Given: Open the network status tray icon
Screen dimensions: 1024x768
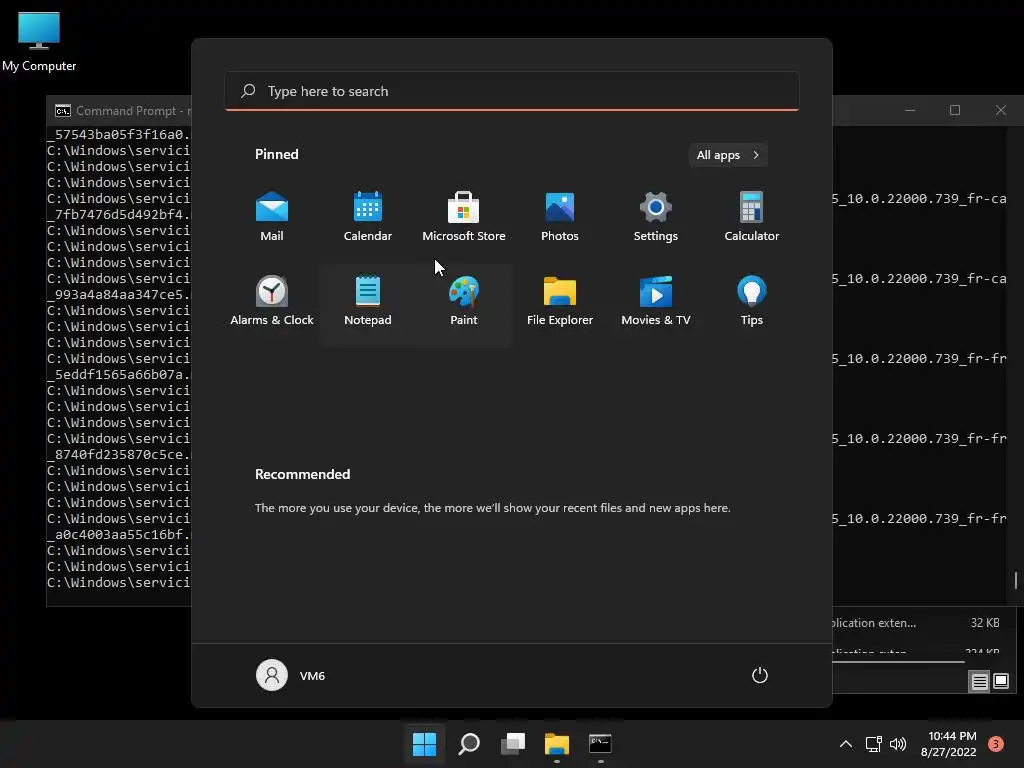Looking at the screenshot, I should click(x=874, y=744).
